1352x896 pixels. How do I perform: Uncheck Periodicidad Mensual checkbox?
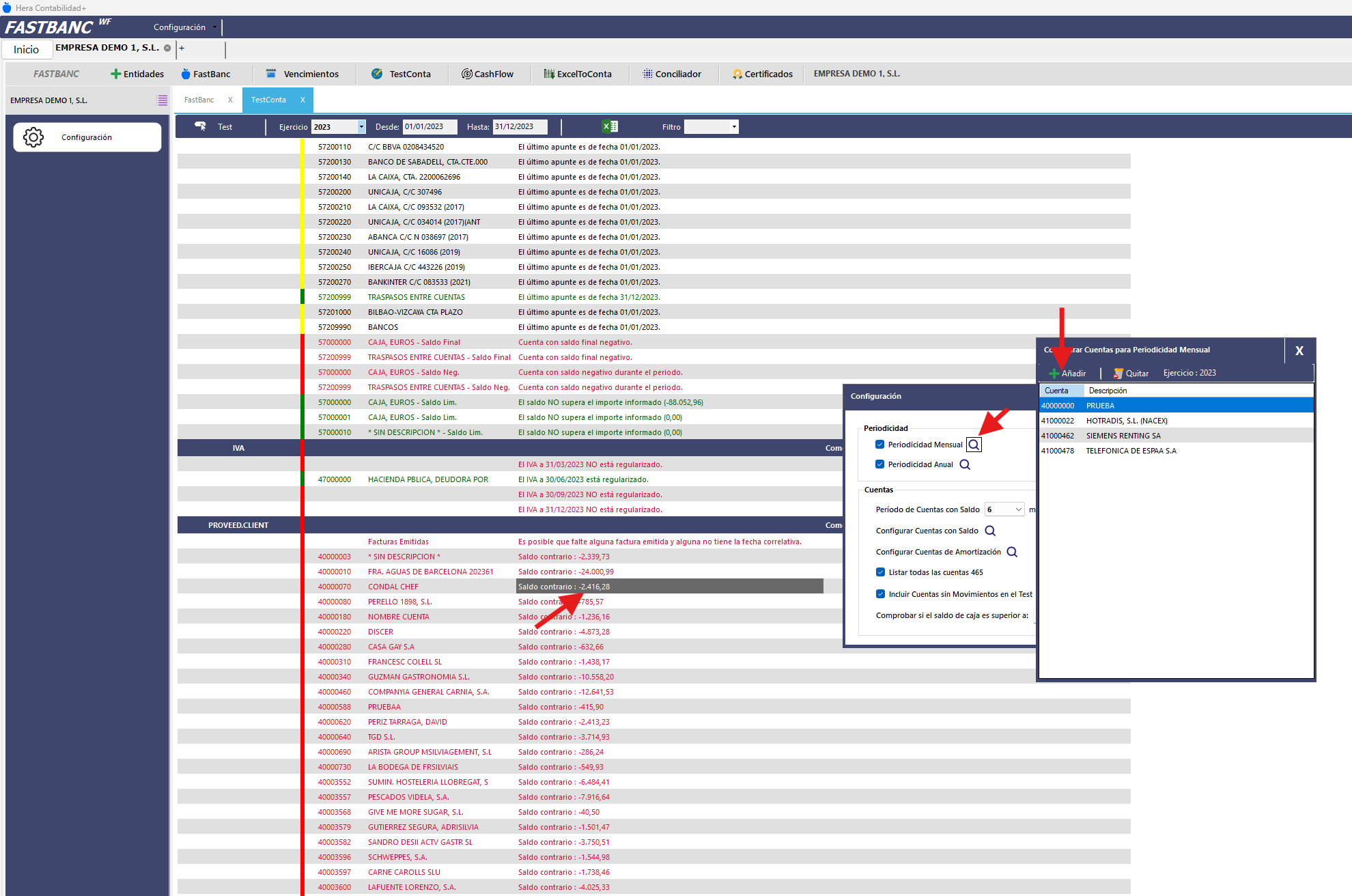[879, 445]
